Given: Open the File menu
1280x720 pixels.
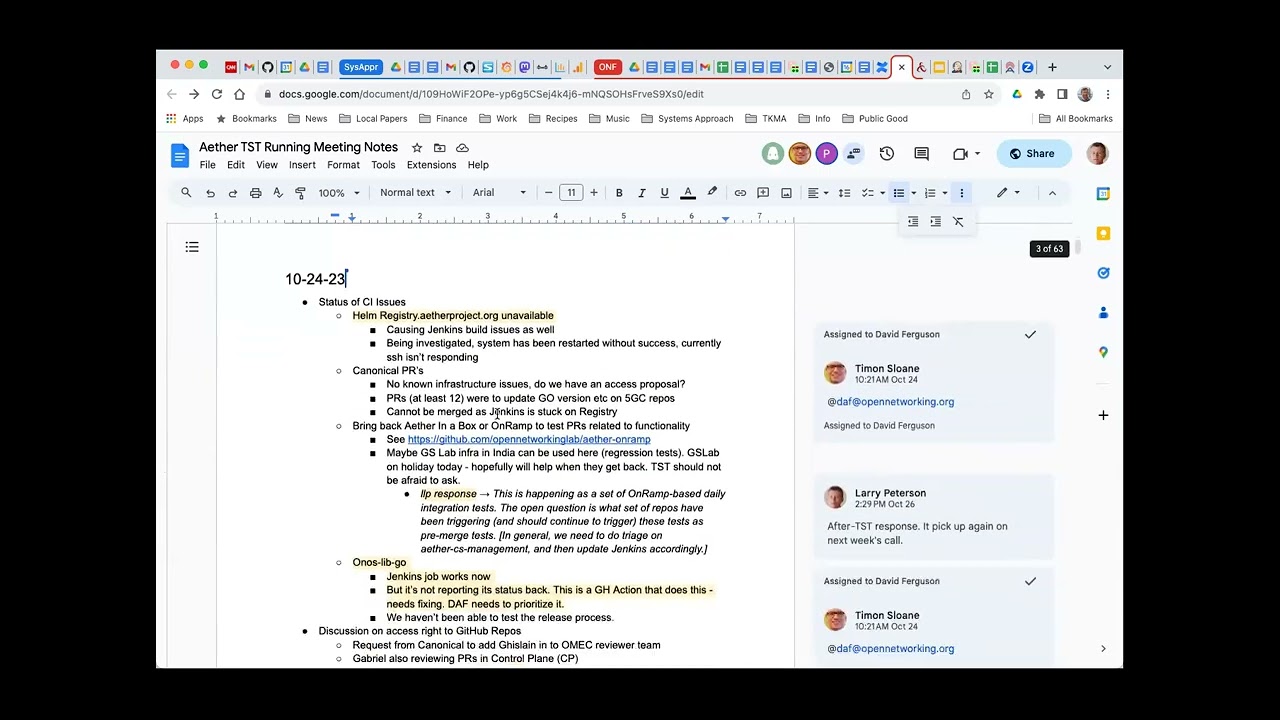Looking at the screenshot, I should click(207, 165).
